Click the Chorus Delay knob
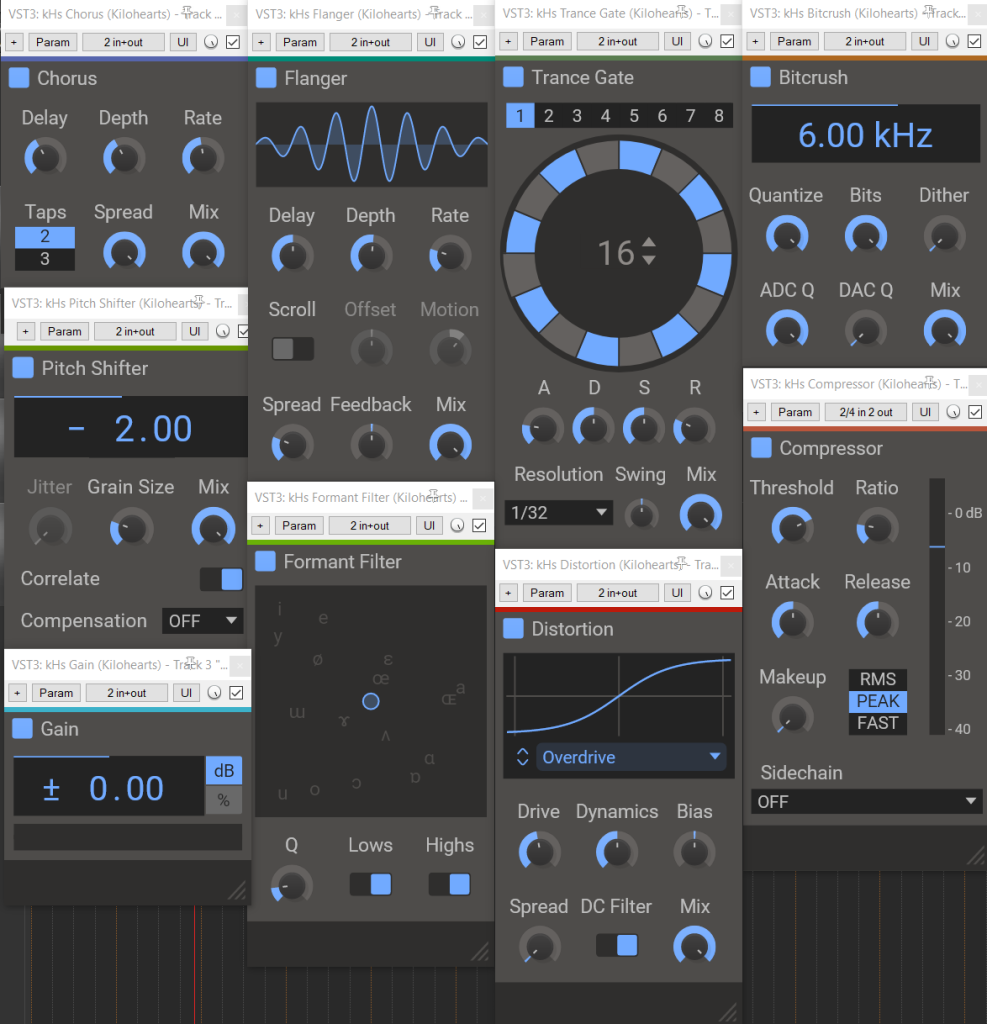Screen dimensions: 987x1024 [x=45, y=158]
